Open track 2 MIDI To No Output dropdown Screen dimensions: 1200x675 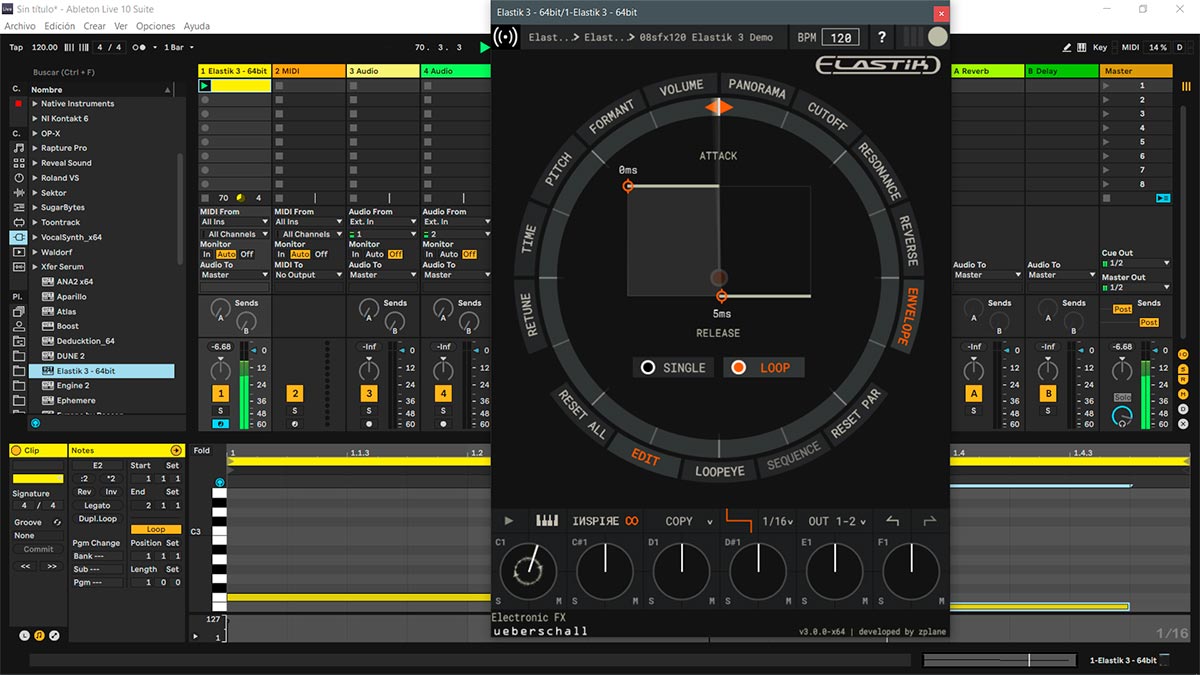point(309,275)
